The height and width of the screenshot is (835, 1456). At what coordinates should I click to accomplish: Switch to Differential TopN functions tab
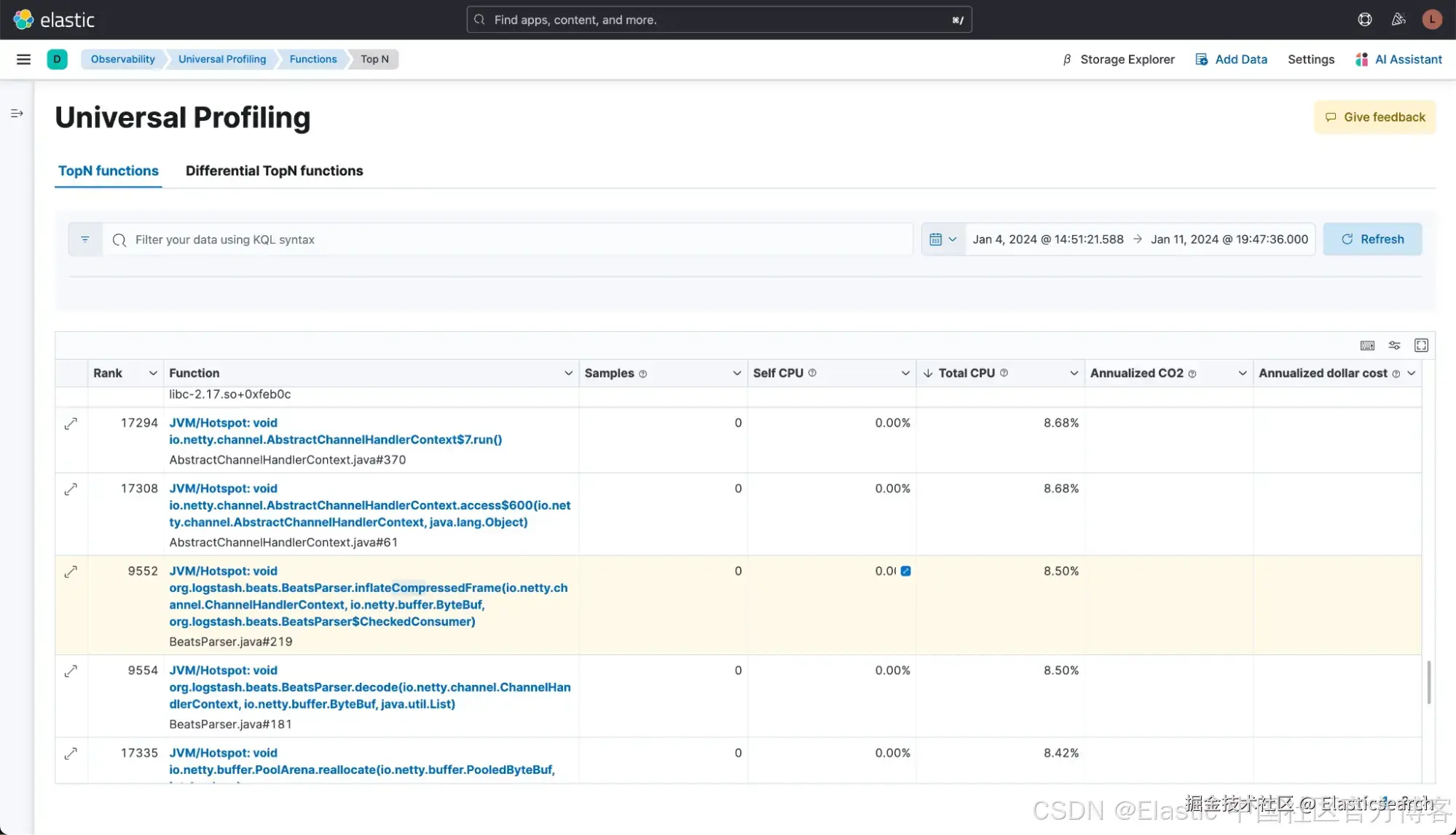(274, 171)
